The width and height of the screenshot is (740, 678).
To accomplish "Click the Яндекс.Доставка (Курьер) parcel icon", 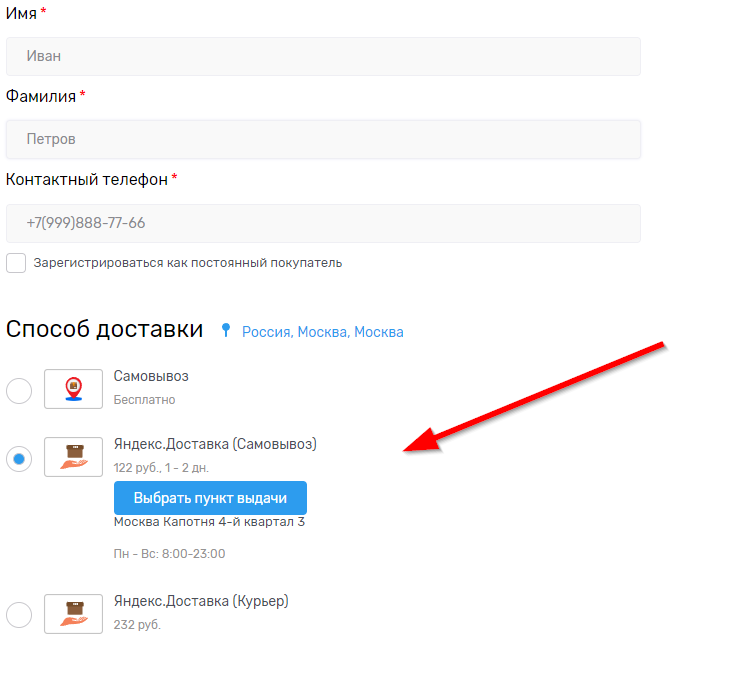I will (x=73, y=613).
